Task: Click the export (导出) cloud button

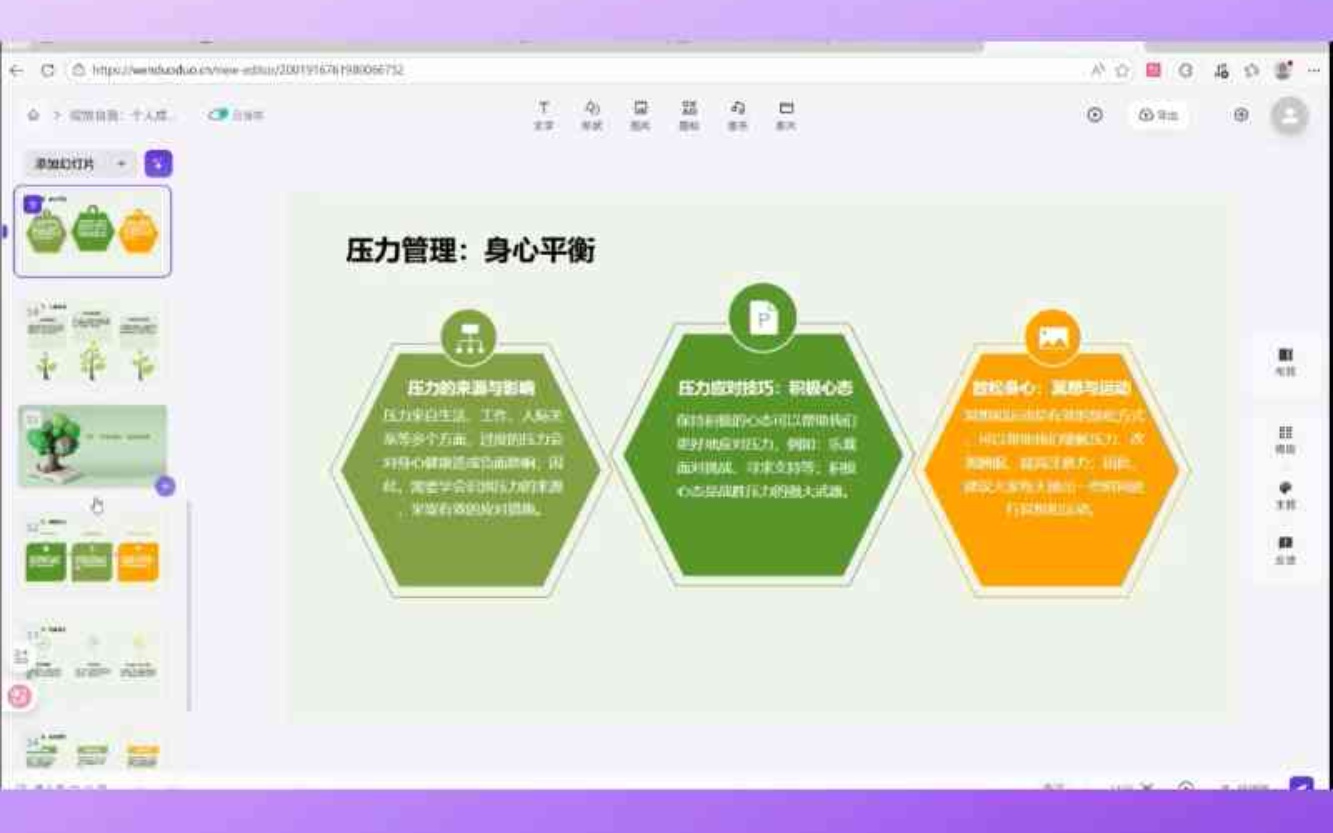Action: click(1159, 115)
